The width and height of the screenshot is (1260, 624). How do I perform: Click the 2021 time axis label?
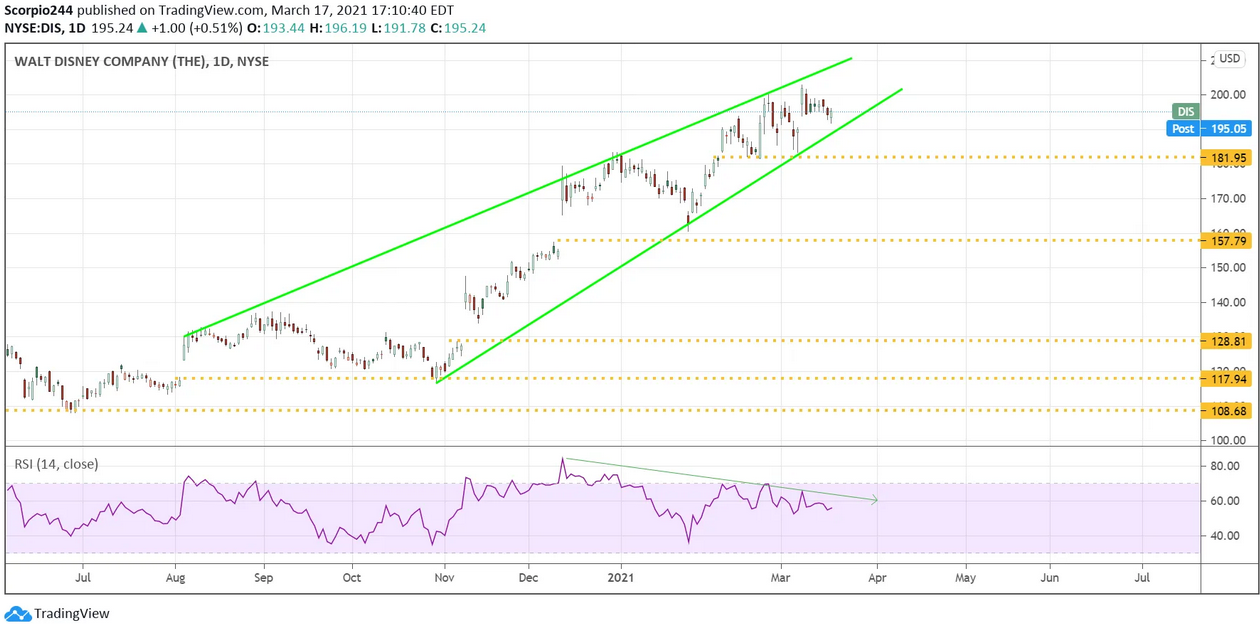(x=621, y=578)
